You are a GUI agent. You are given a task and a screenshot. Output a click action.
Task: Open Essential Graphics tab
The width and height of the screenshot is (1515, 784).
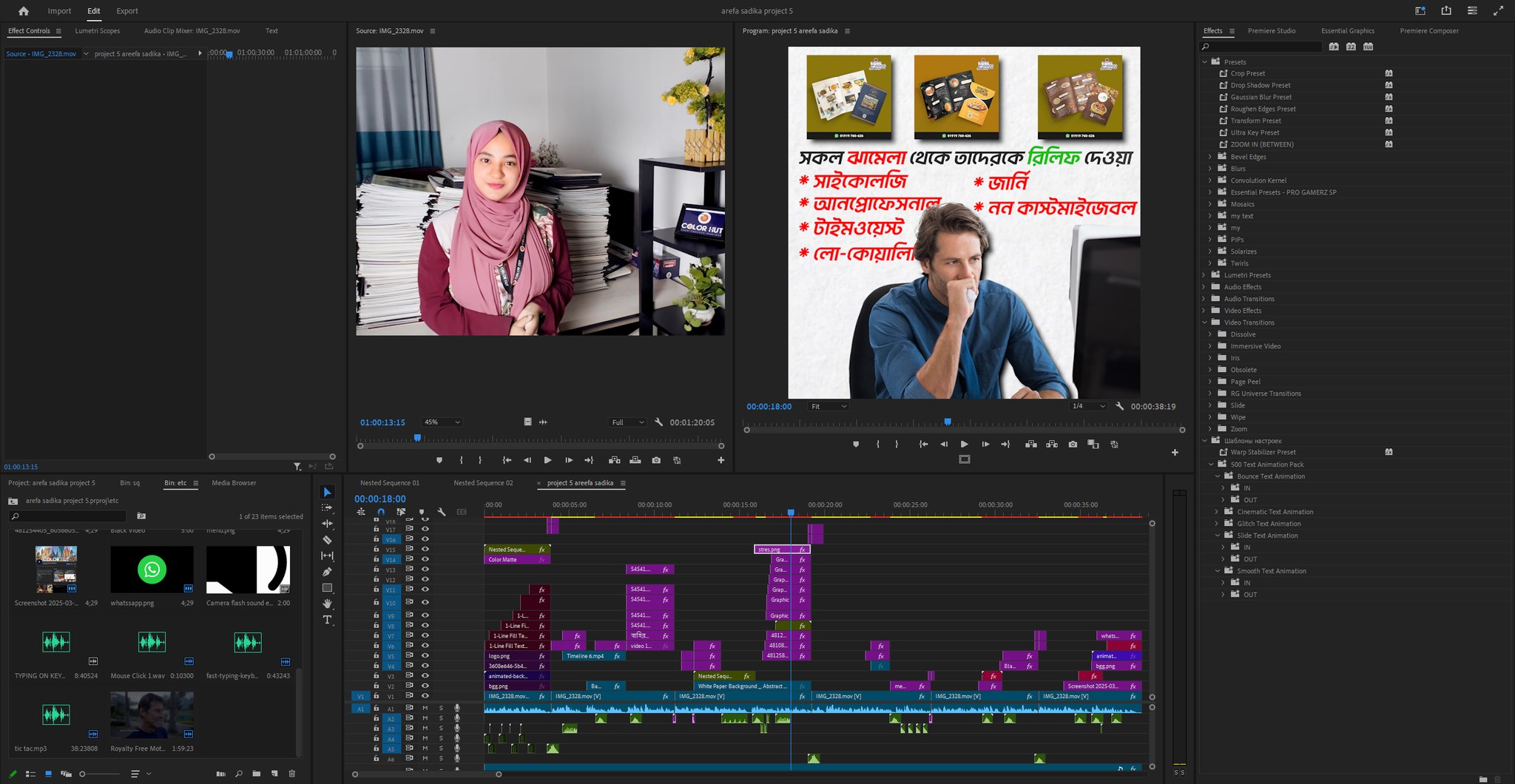tap(1348, 31)
